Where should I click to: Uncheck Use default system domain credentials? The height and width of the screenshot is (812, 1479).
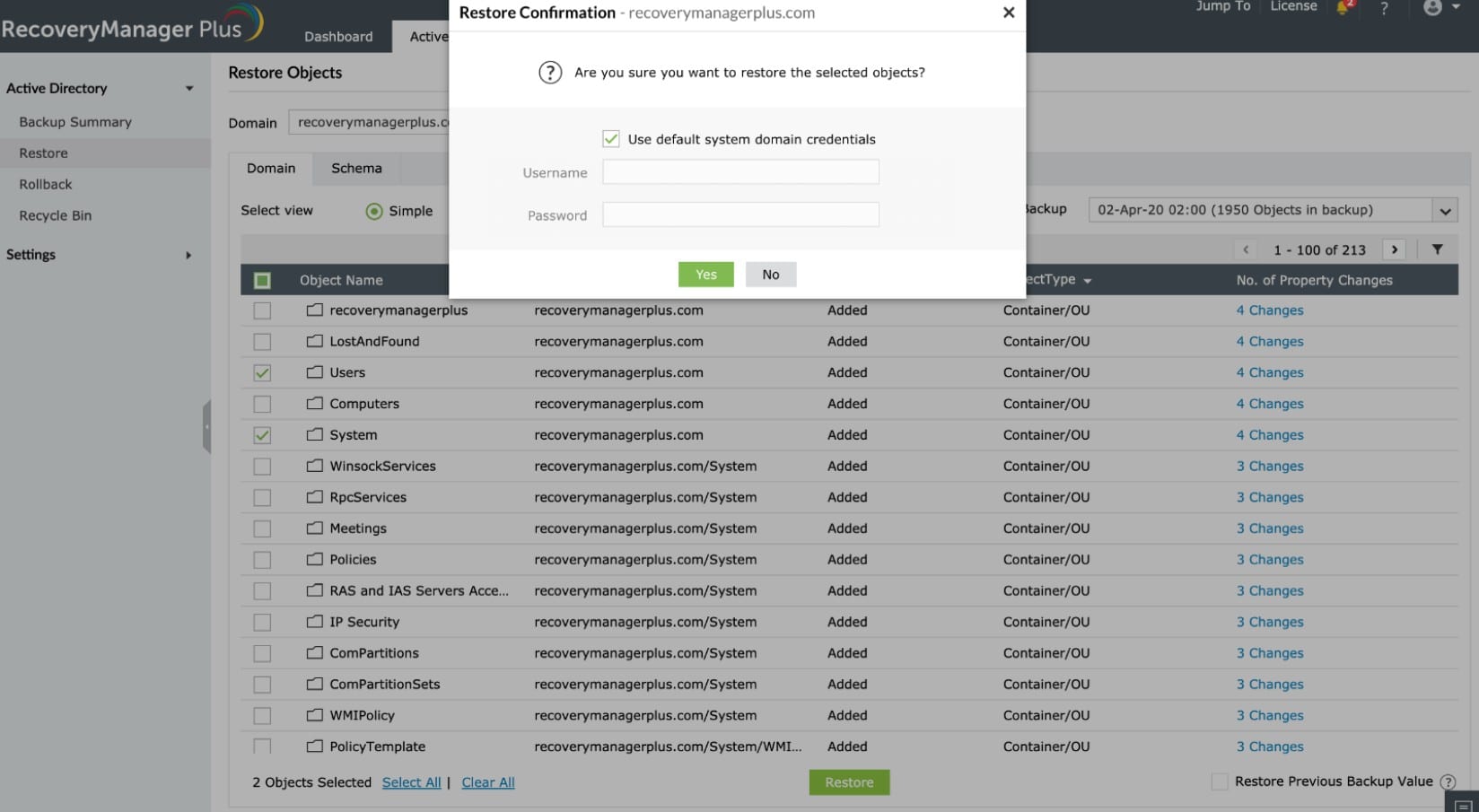(611, 139)
